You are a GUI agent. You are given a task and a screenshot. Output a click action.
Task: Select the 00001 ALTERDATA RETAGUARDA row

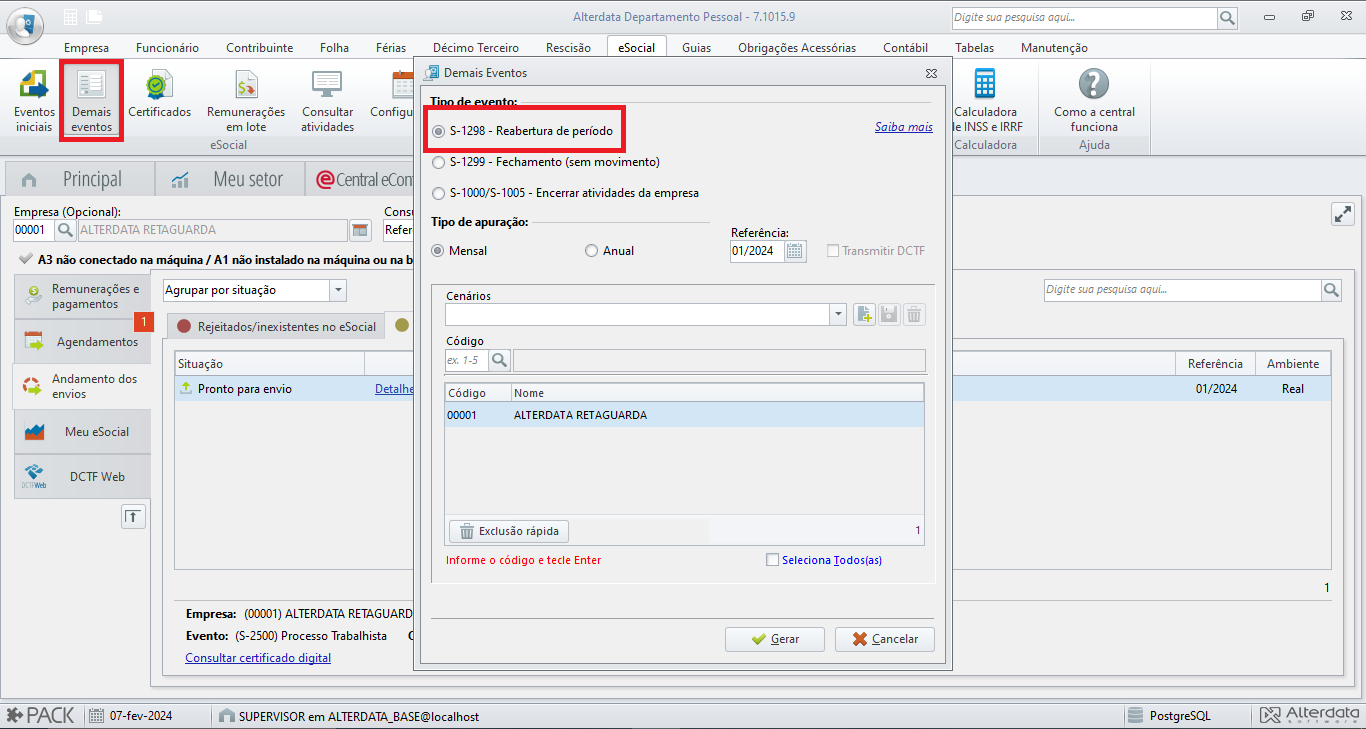tap(684, 415)
